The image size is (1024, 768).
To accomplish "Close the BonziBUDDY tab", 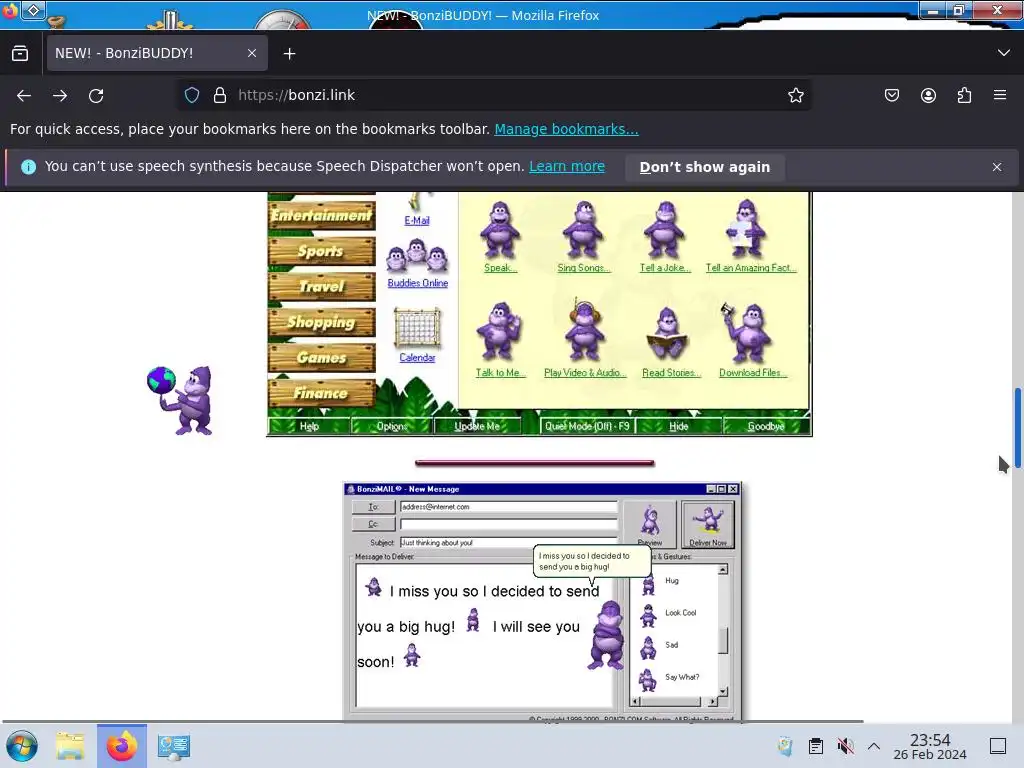I will pos(252,54).
